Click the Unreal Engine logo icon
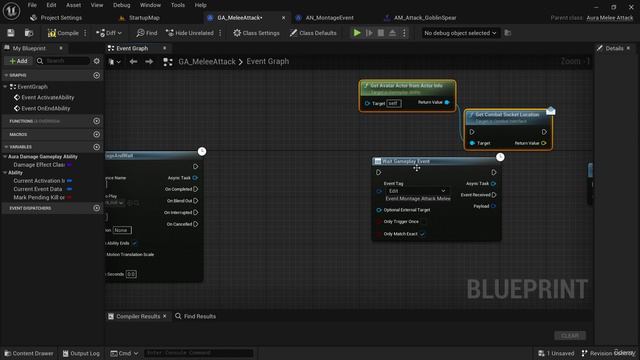This screenshot has height=360, width=640. pyautogui.click(x=11, y=11)
